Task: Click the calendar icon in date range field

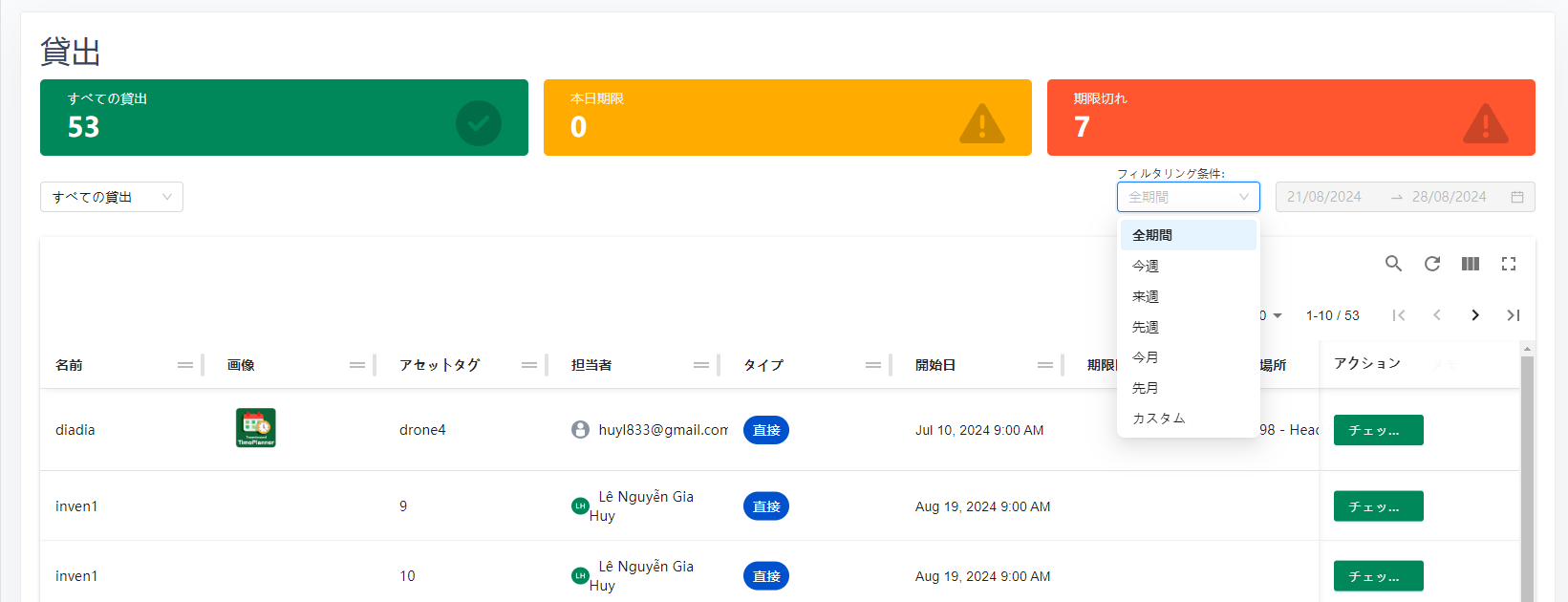Action: pos(1516,197)
